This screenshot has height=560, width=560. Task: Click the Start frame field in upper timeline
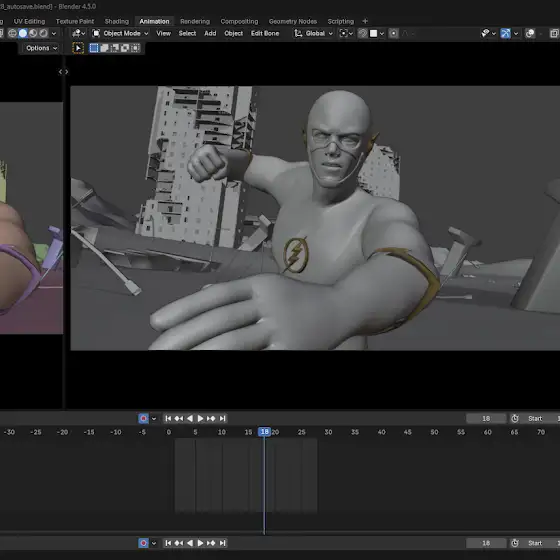click(540, 418)
